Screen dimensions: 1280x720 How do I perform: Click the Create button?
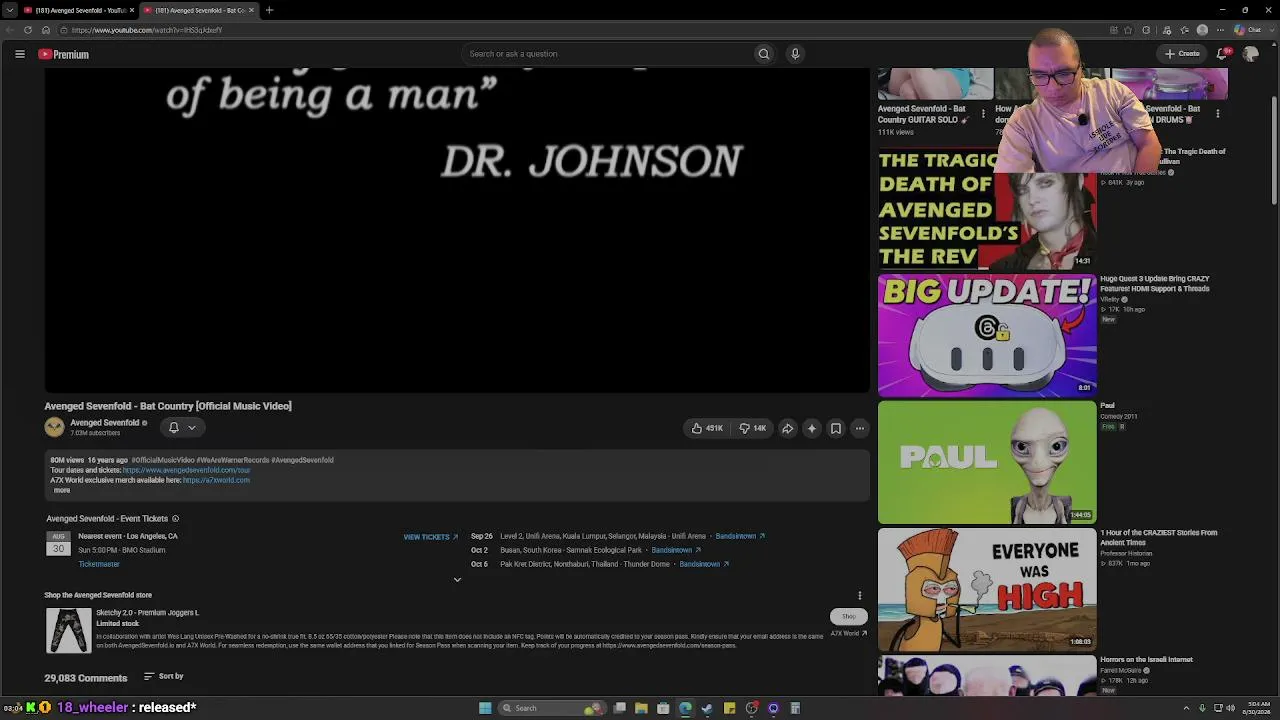(1182, 54)
